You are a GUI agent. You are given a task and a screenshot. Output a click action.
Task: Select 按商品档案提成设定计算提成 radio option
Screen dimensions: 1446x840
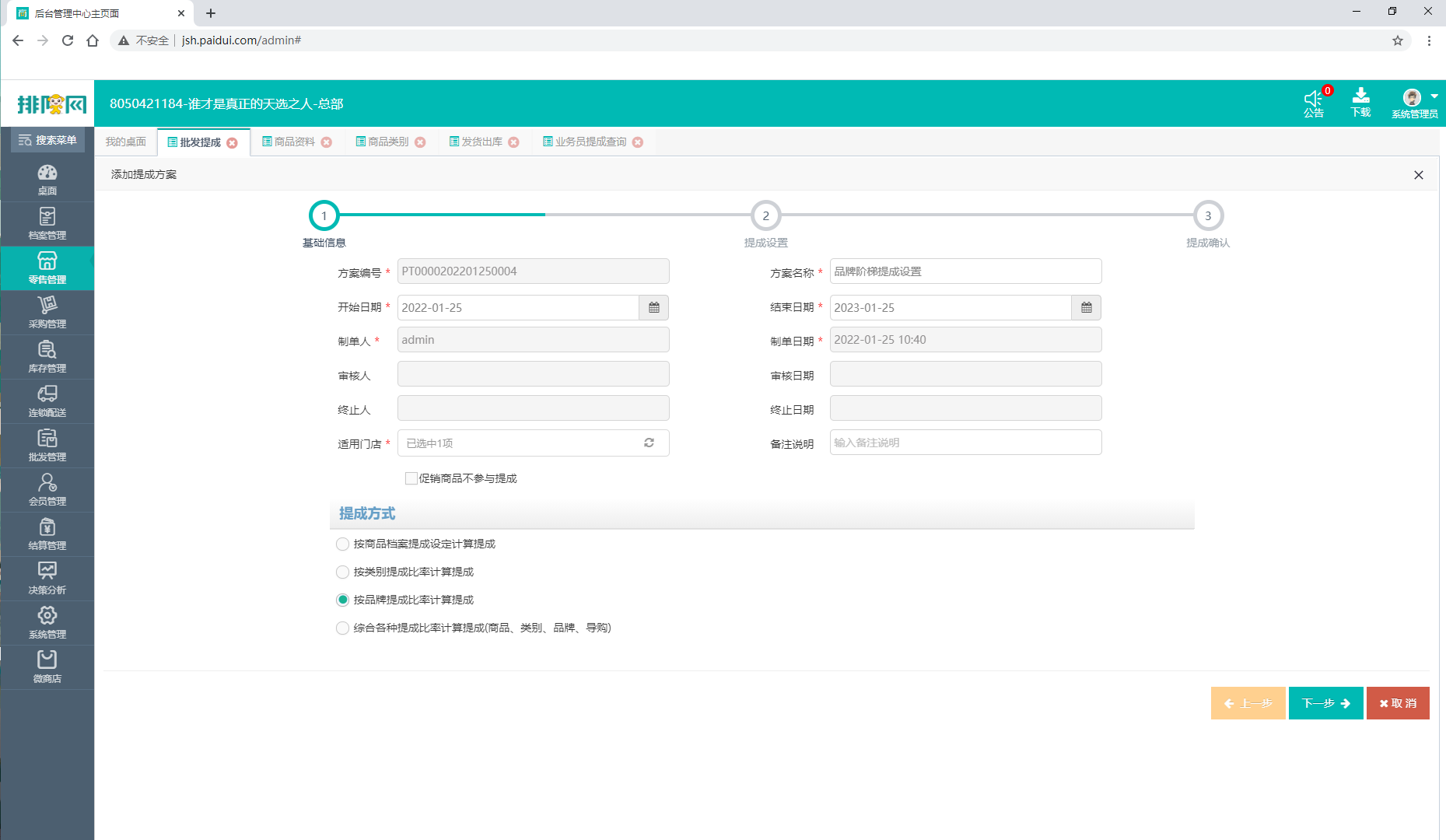click(x=342, y=544)
